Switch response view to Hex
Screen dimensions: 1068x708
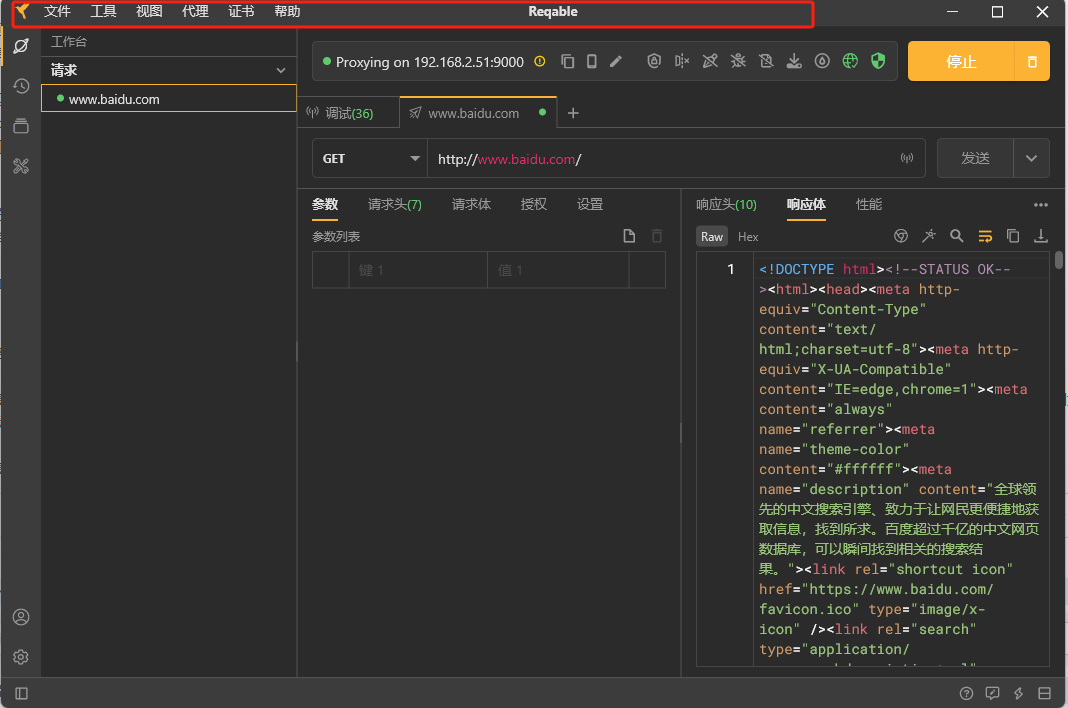pyautogui.click(x=748, y=236)
